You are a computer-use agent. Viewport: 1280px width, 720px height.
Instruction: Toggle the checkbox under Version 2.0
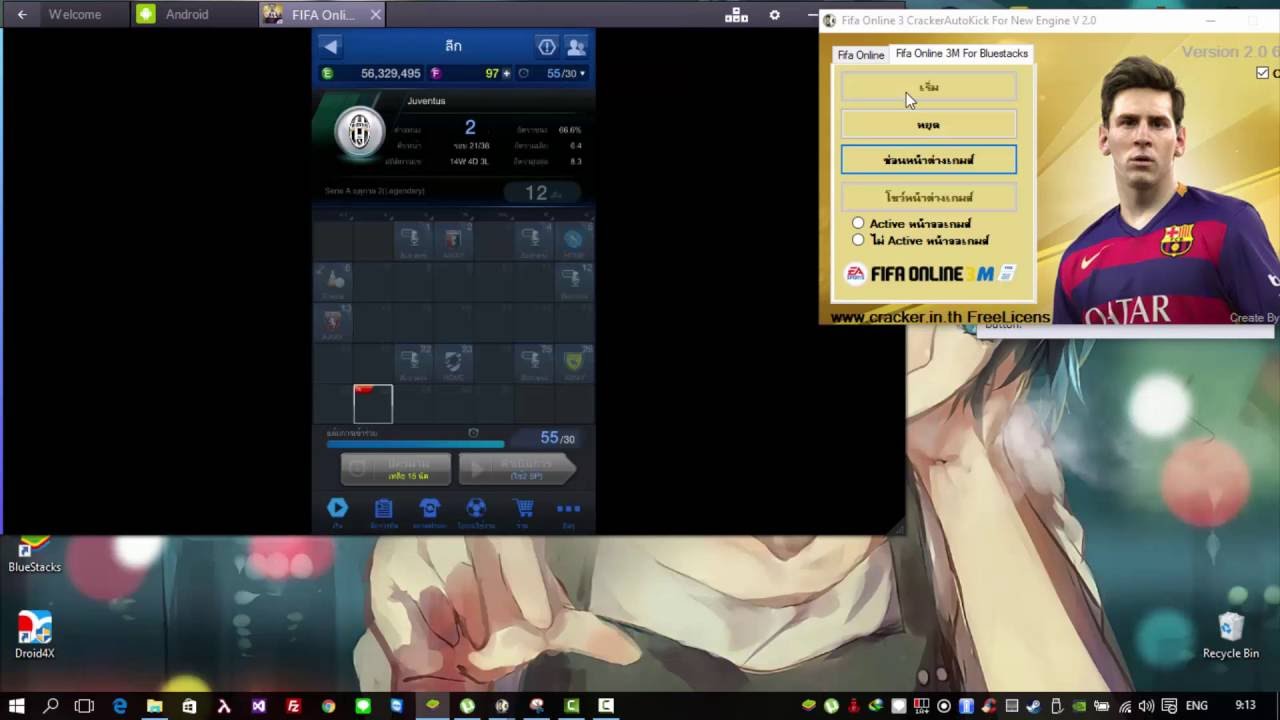click(x=1262, y=73)
